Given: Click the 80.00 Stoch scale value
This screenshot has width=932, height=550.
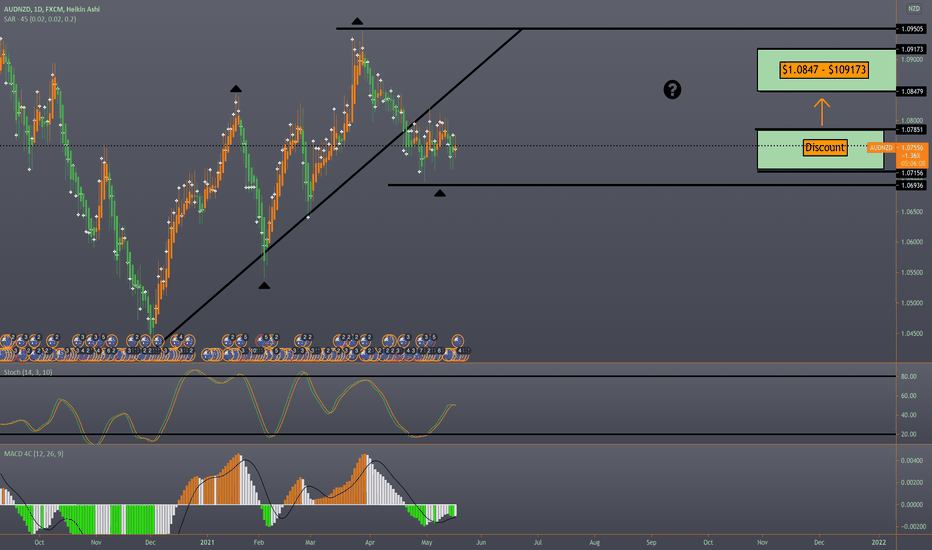Looking at the screenshot, I should pyautogui.click(x=909, y=376).
